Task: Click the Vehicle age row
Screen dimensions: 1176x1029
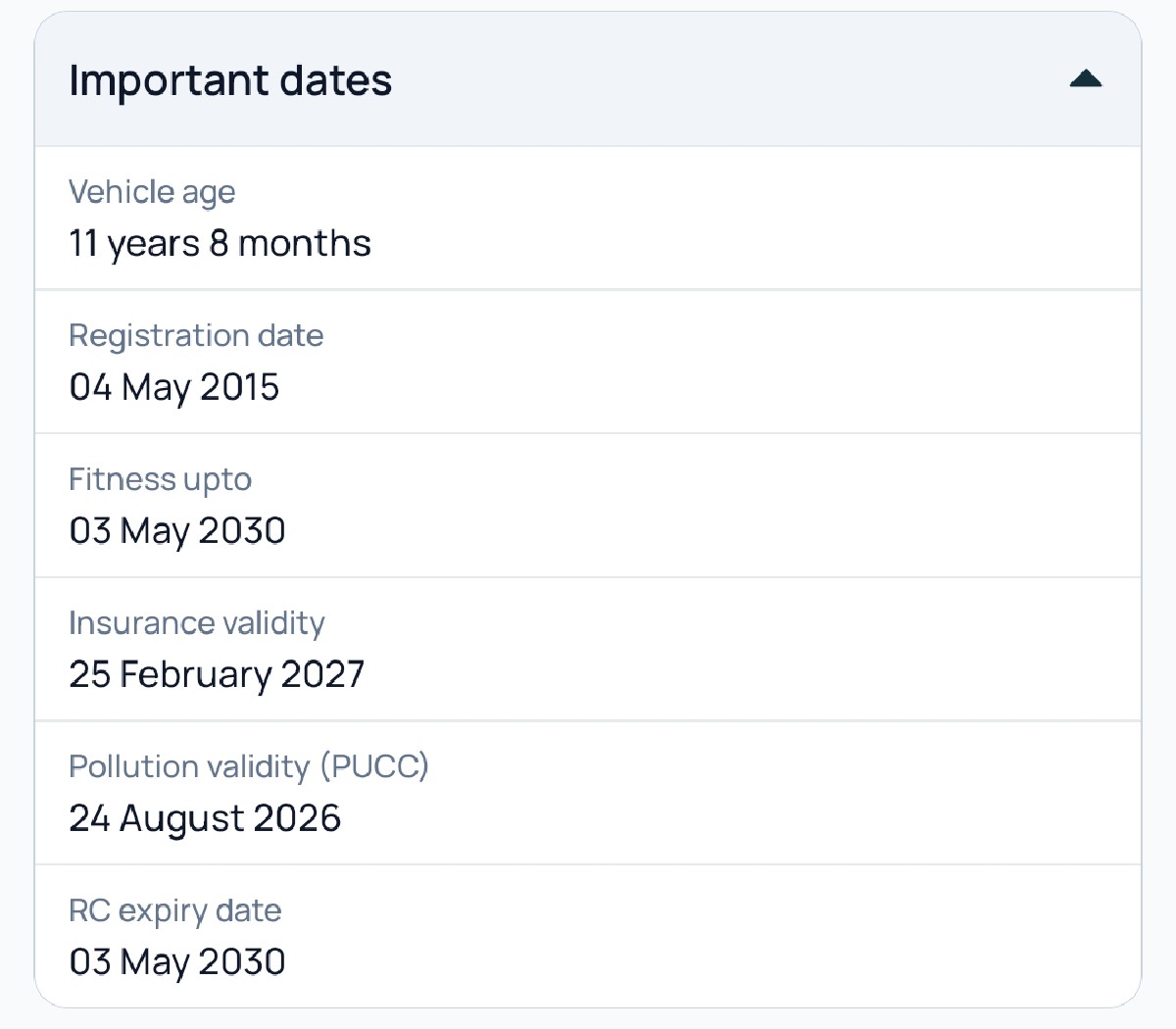Action: 588,219
